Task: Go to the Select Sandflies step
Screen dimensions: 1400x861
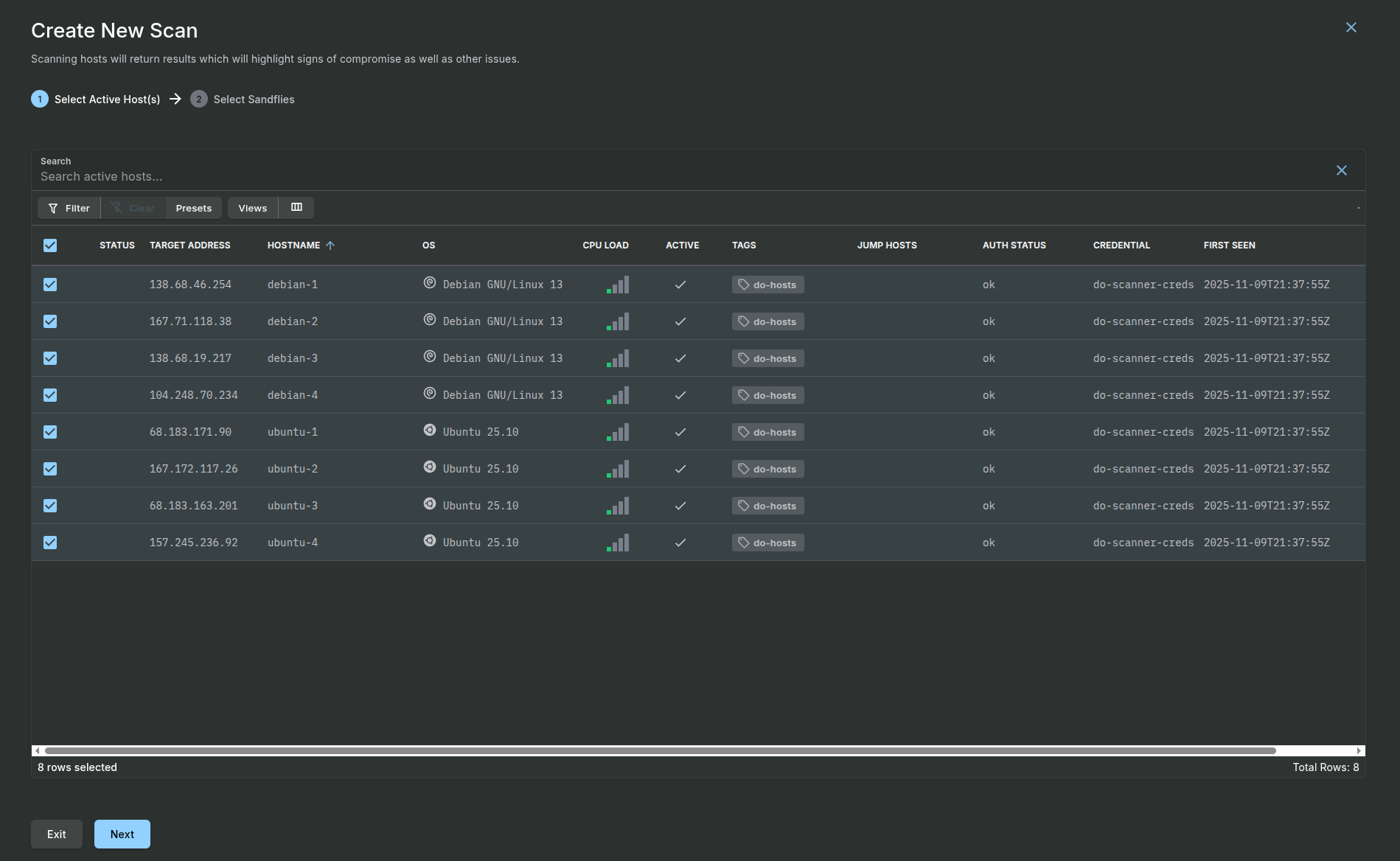Action: click(254, 99)
